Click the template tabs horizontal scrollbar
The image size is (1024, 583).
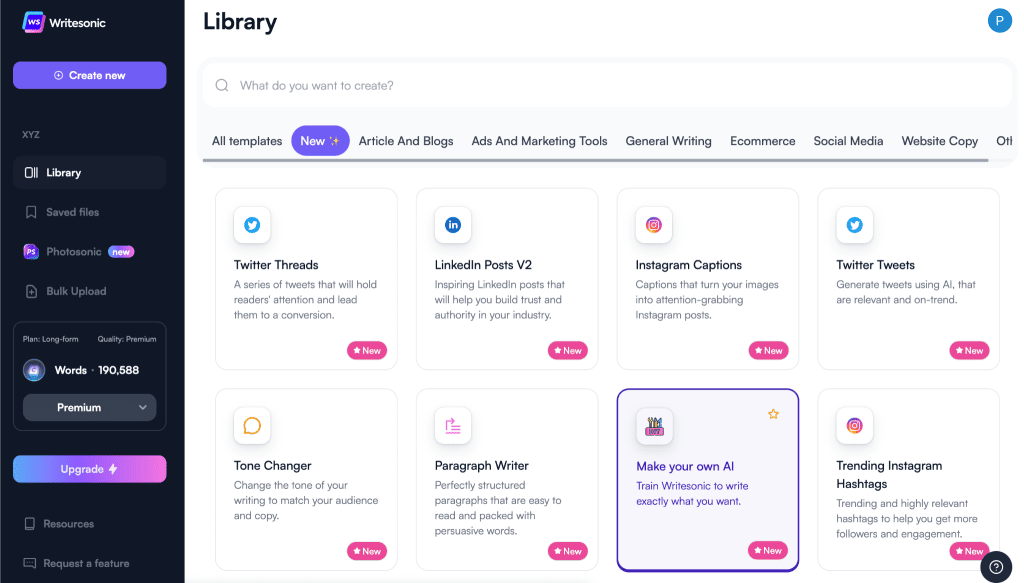pos(595,160)
